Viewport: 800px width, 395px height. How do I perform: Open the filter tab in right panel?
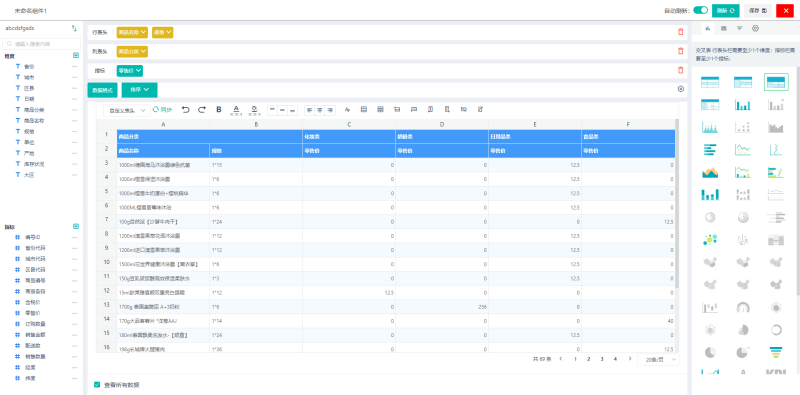pyautogui.click(x=739, y=28)
